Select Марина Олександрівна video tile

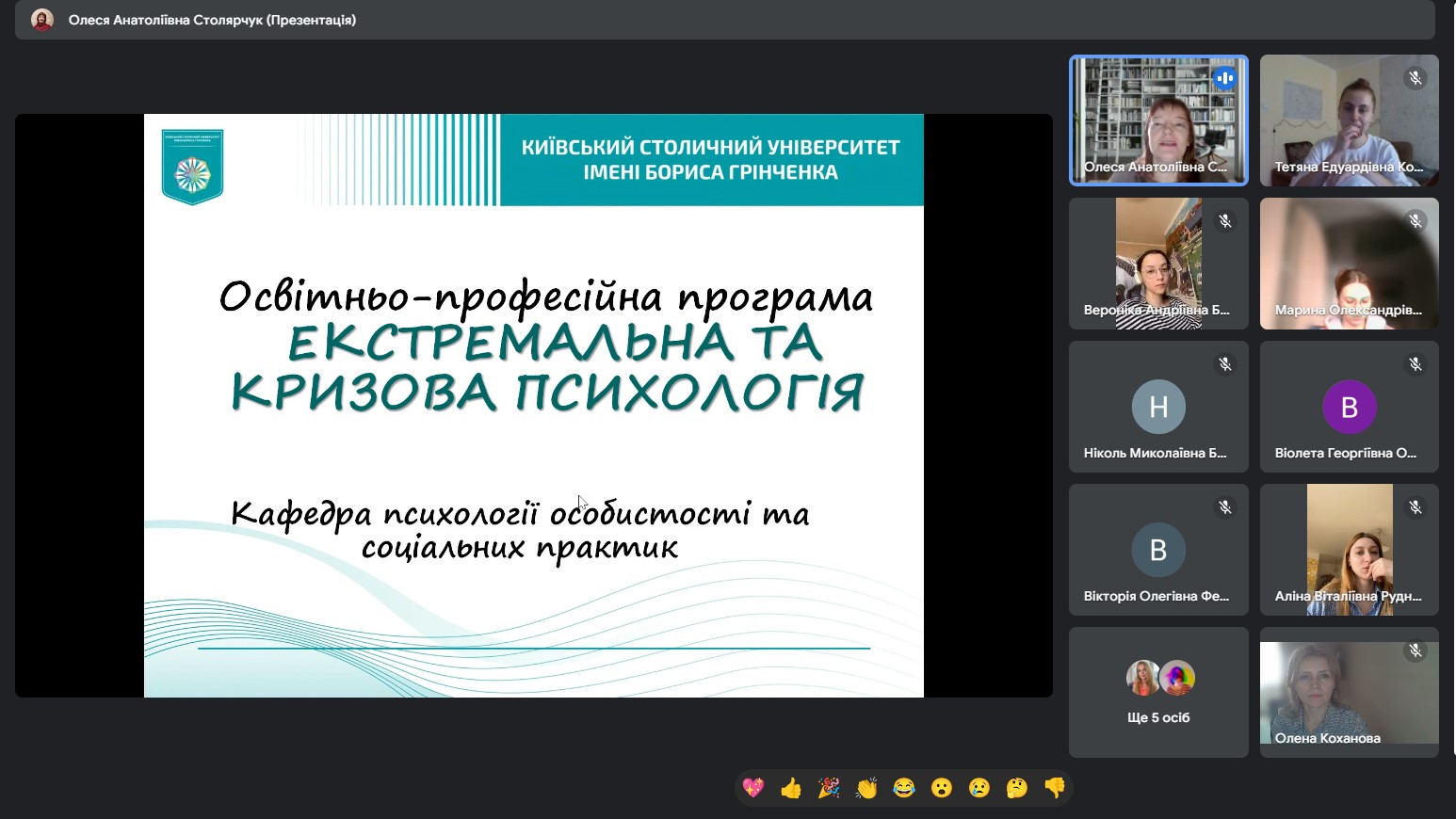(1350, 264)
